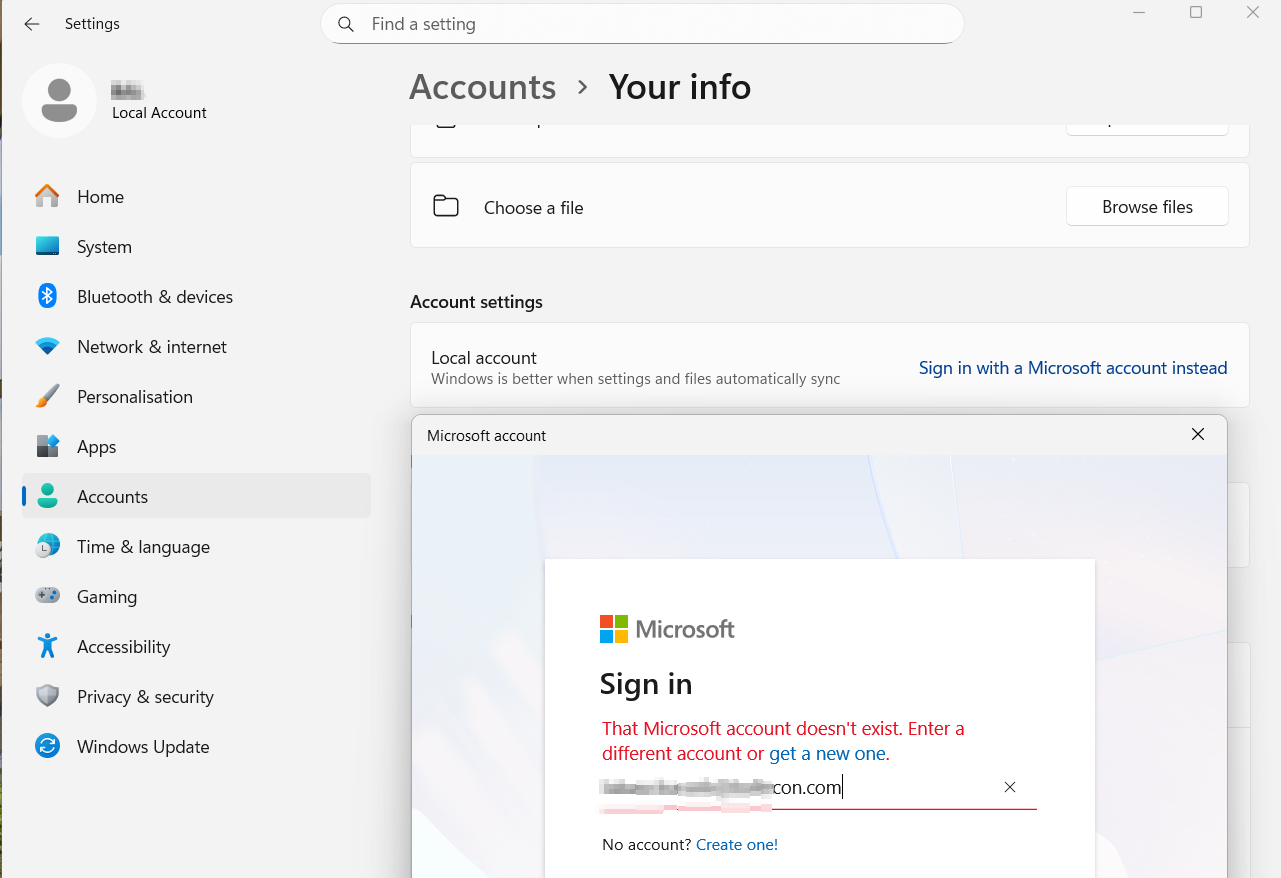Viewport: 1281px width, 878px height.
Task: Maximize the Settings window
Action: click(x=1196, y=12)
